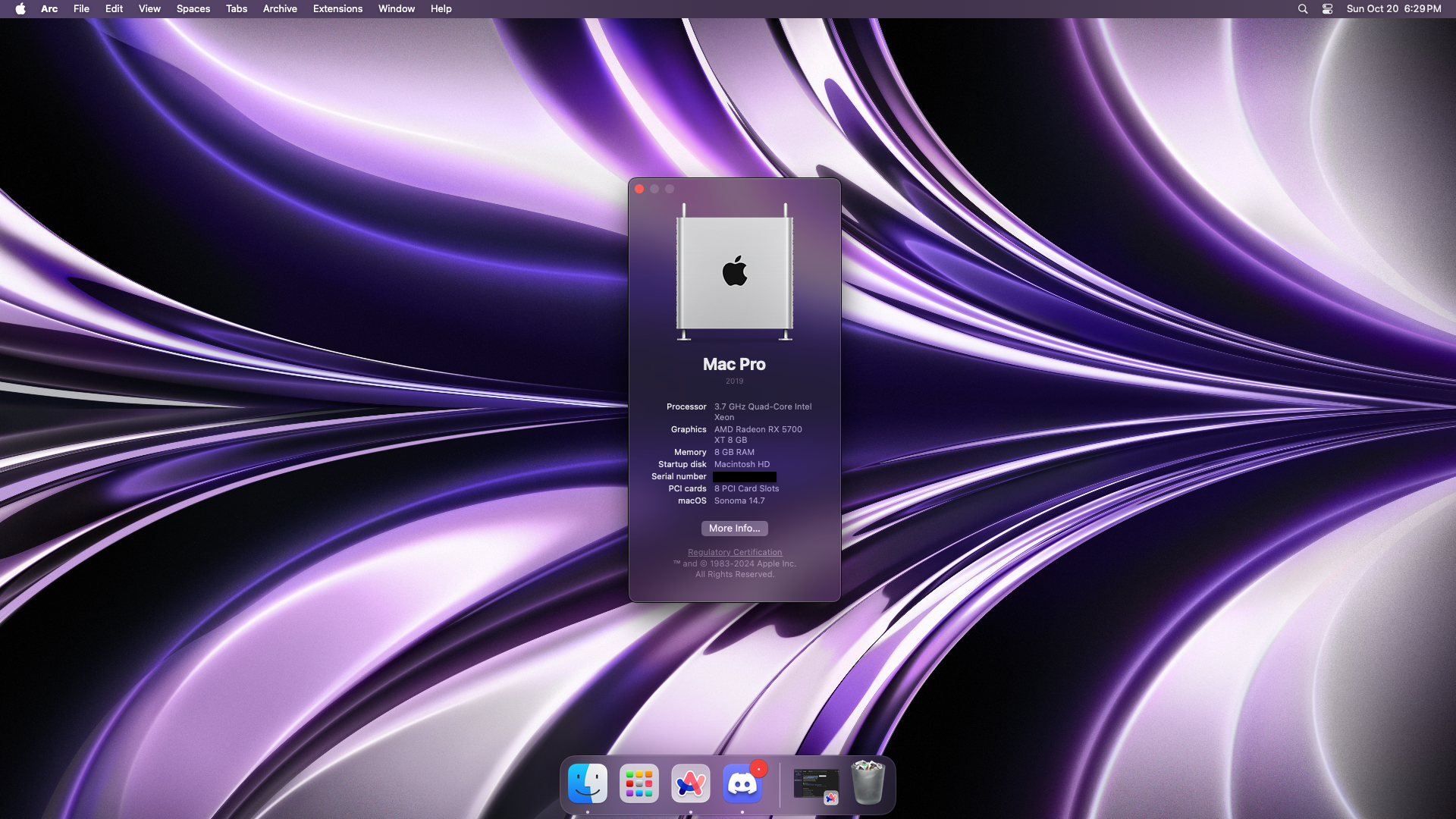
Task: Open the Regulatory Certification link
Action: 735,552
